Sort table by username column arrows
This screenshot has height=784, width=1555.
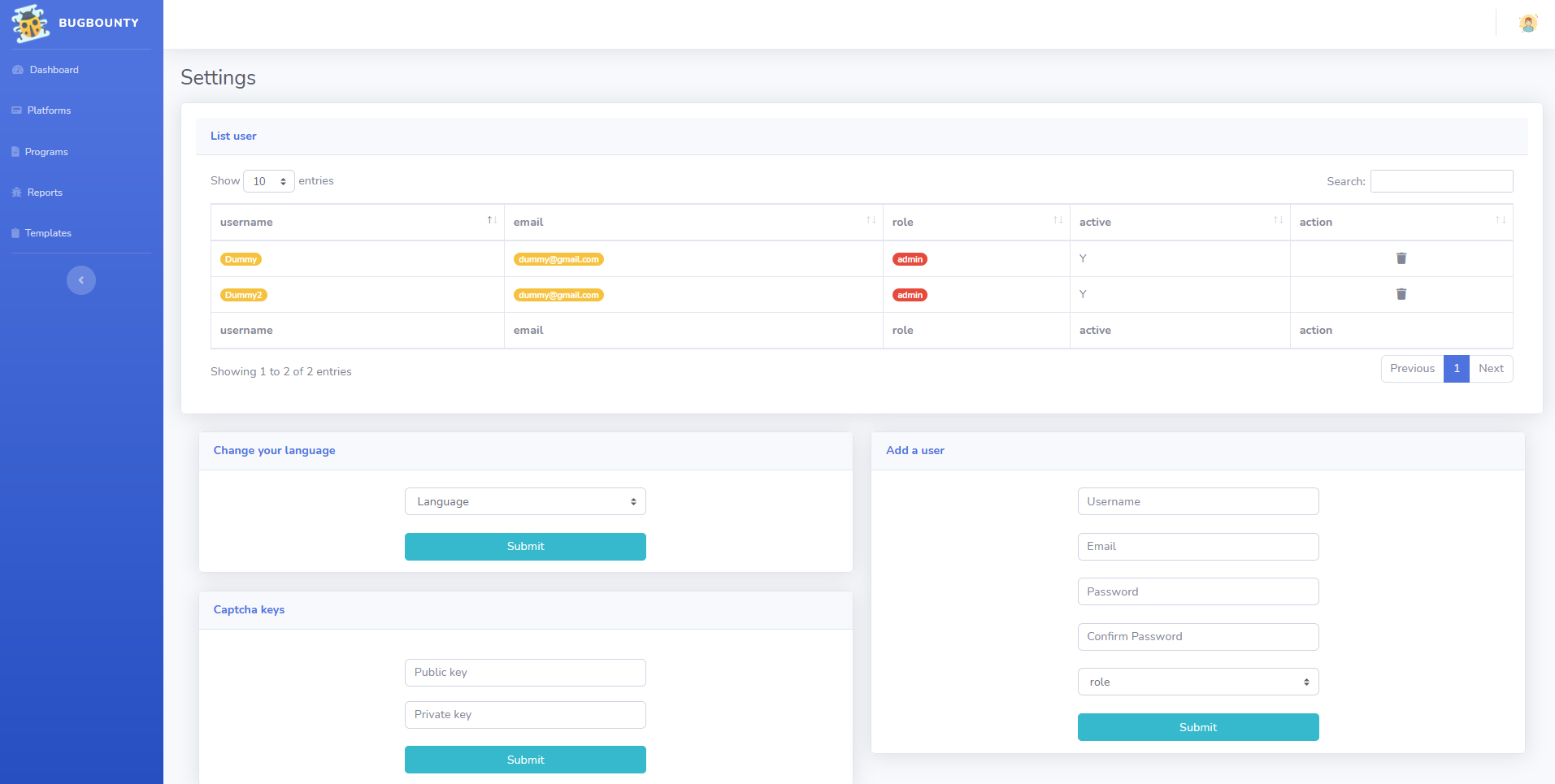pos(492,220)
